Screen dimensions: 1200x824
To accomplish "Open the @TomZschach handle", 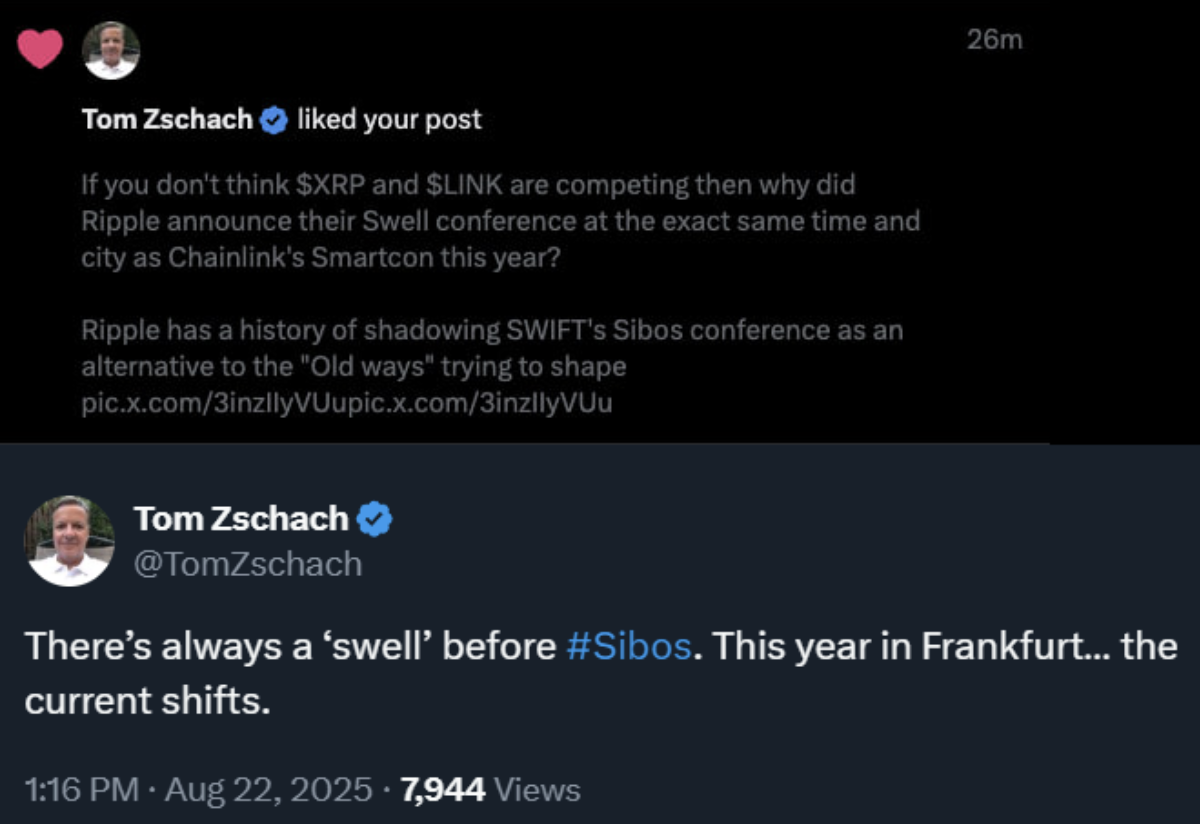I will click(247, 565).
